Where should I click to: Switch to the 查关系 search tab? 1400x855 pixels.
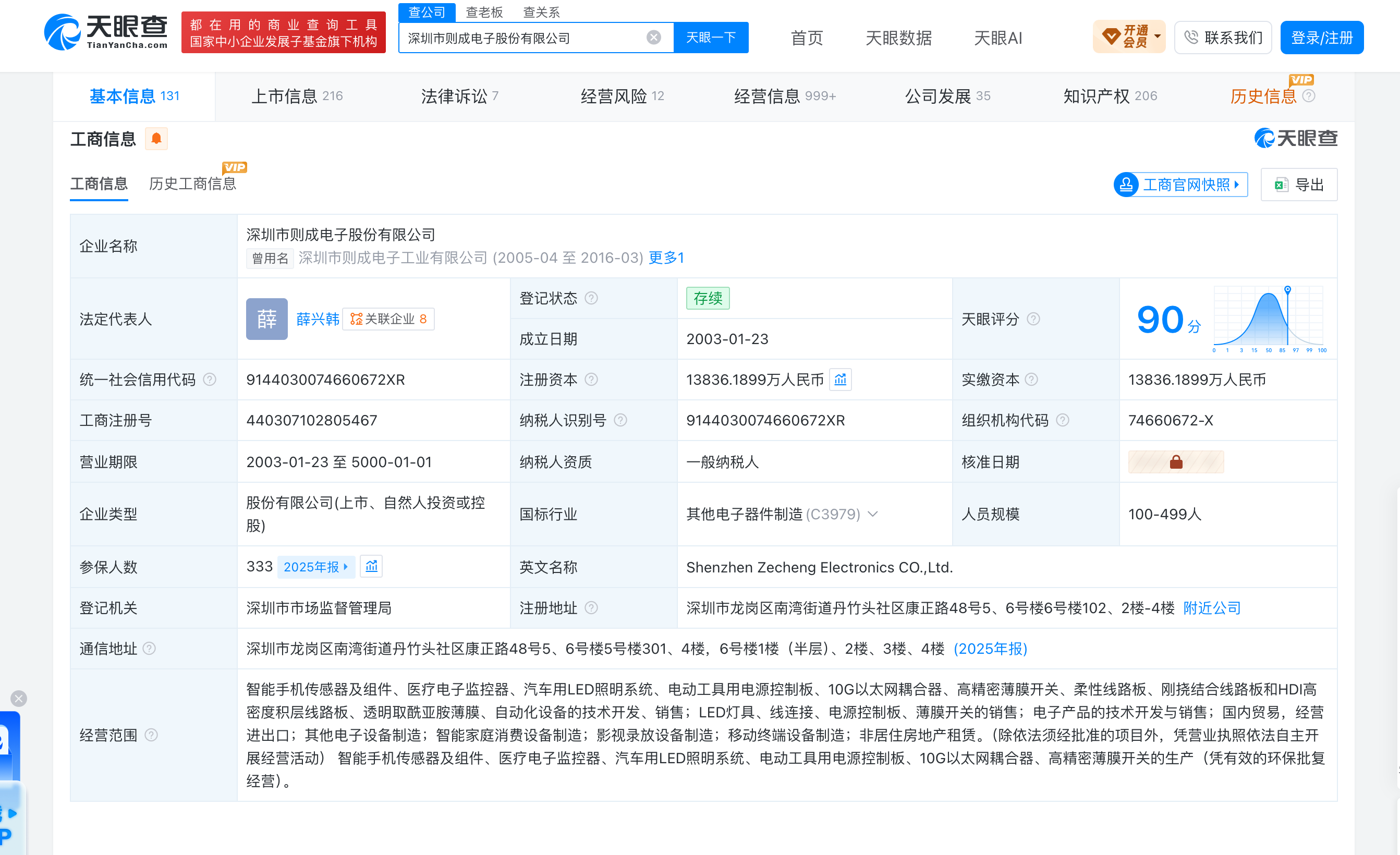pos(541,12)
